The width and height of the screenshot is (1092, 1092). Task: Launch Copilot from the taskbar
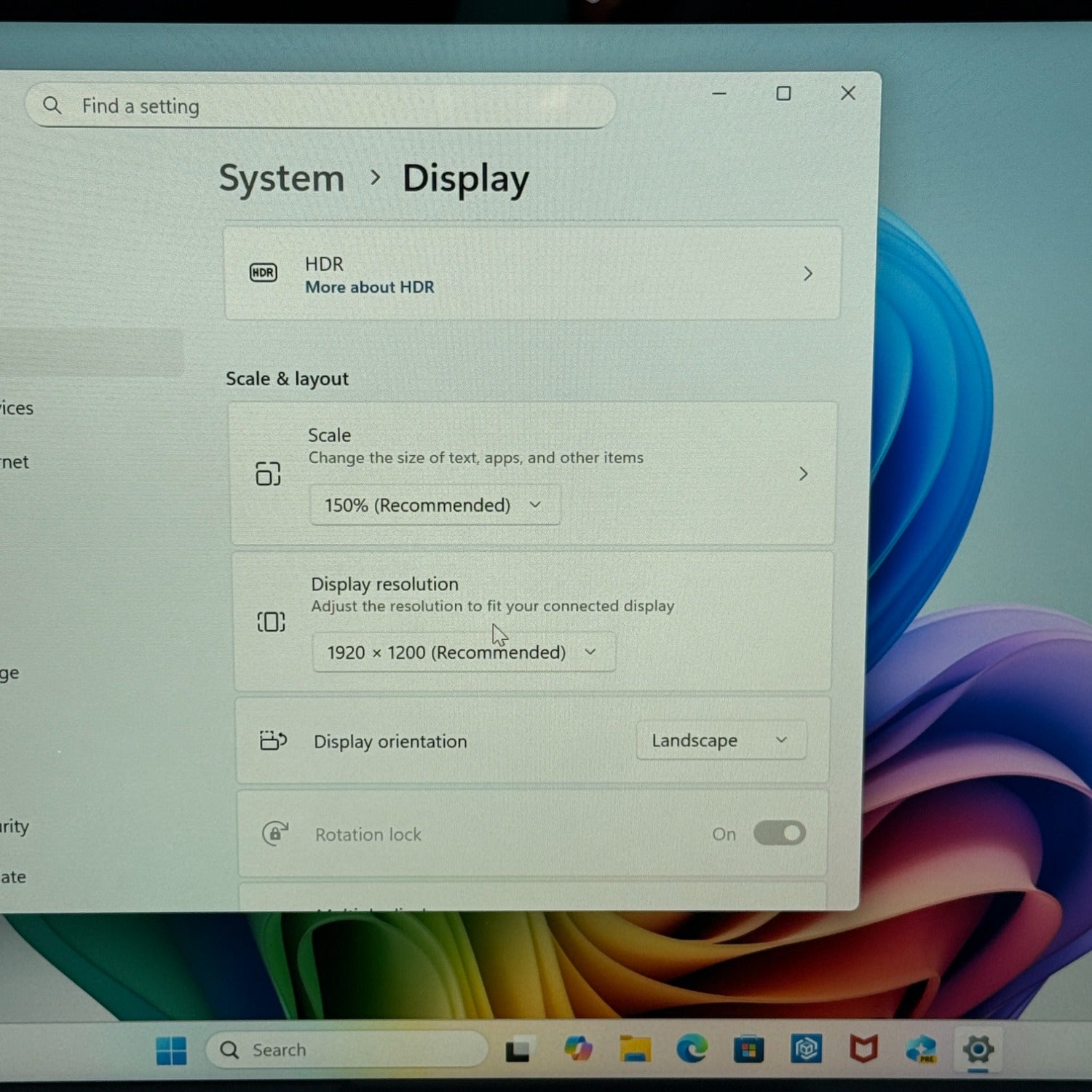(x=578, y=1049)
